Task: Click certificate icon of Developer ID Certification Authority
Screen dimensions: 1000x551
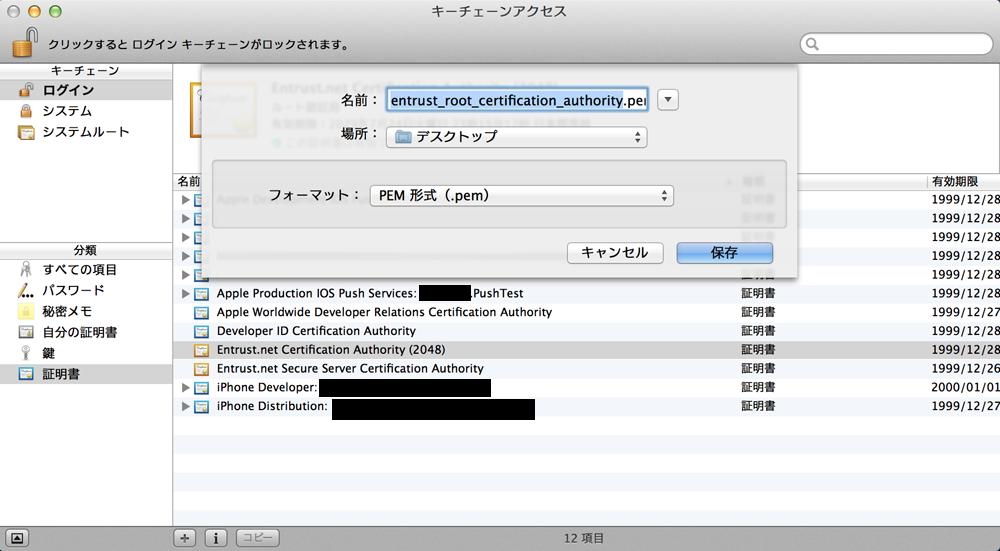Action: [x=202, y=332]
